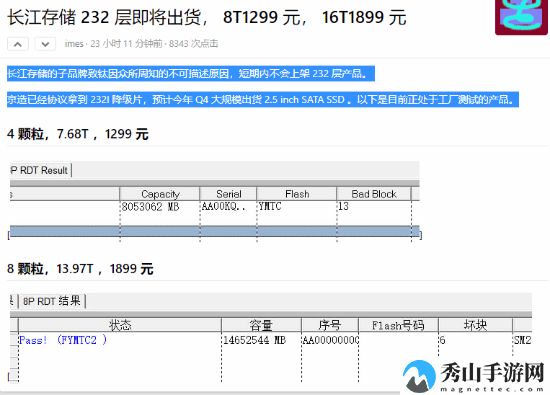The image size is (550, 395).
Task: Sort by the Capacity column header
Action: click(160, 194)
